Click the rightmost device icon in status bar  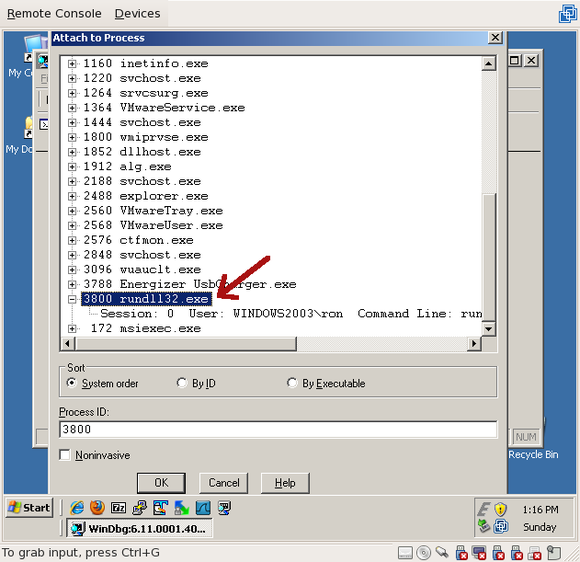tap(554, 553)
